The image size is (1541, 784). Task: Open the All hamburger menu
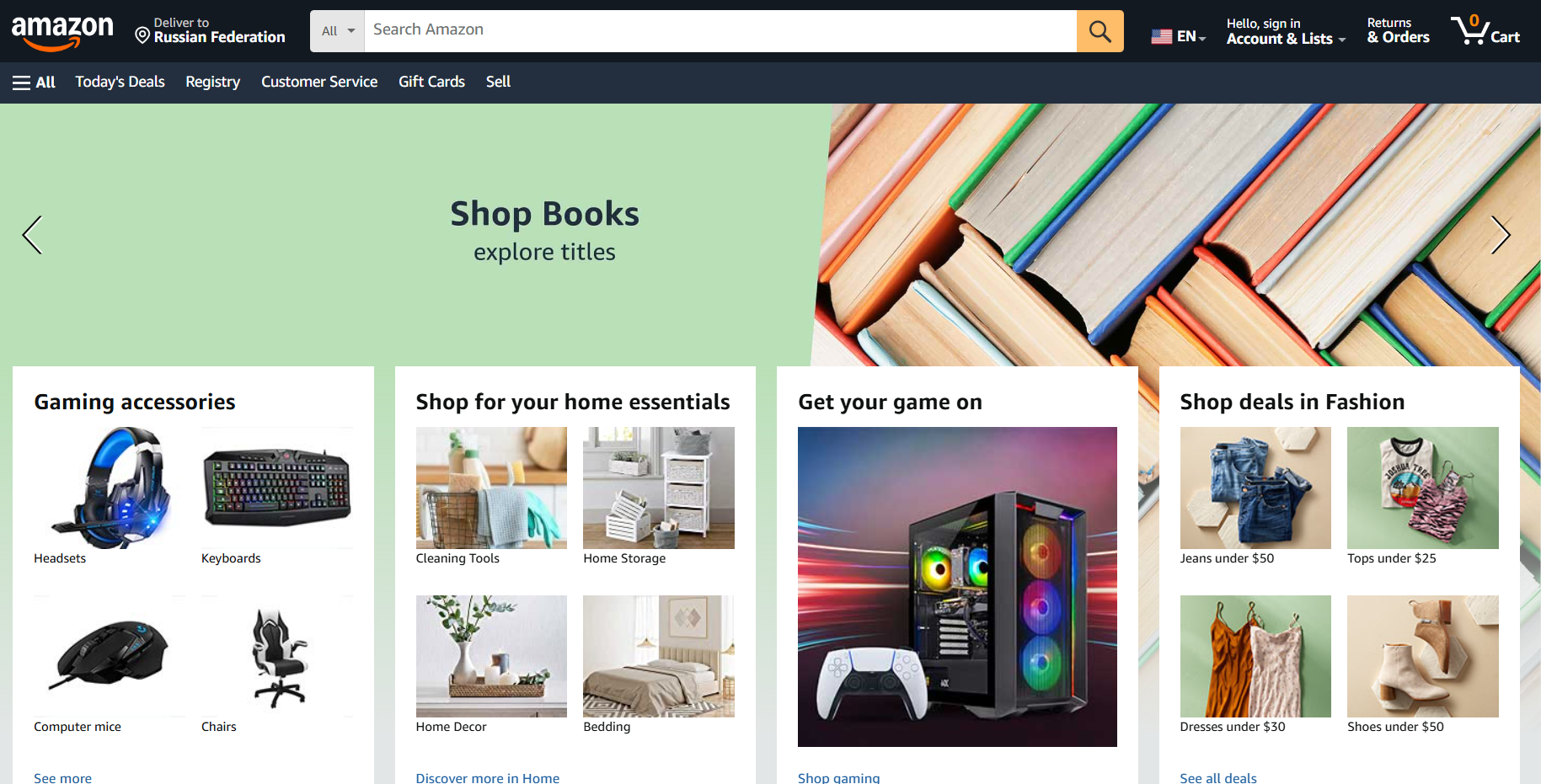point(34,83)
